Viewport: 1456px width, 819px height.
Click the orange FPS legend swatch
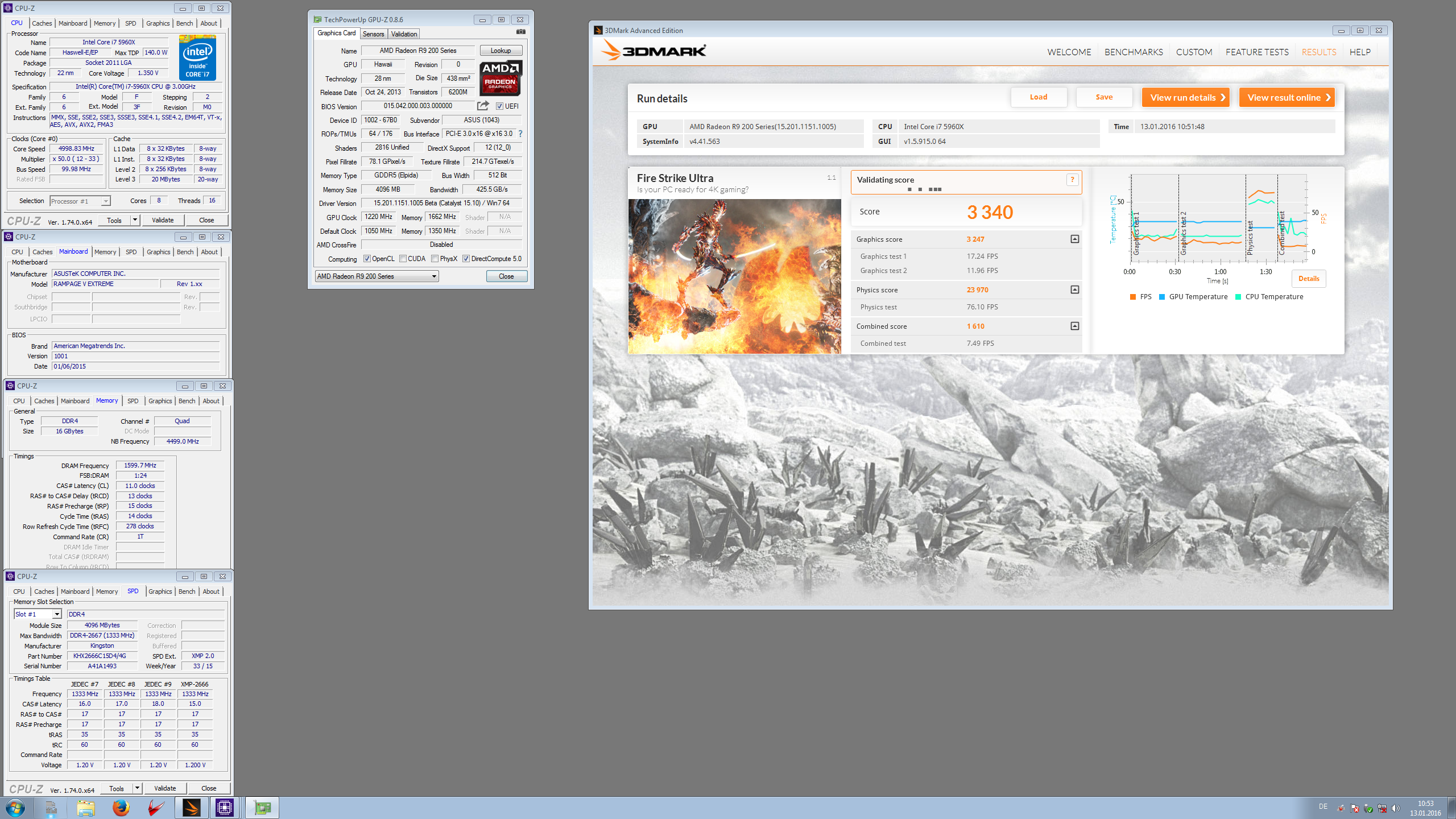coord(1133,297)
